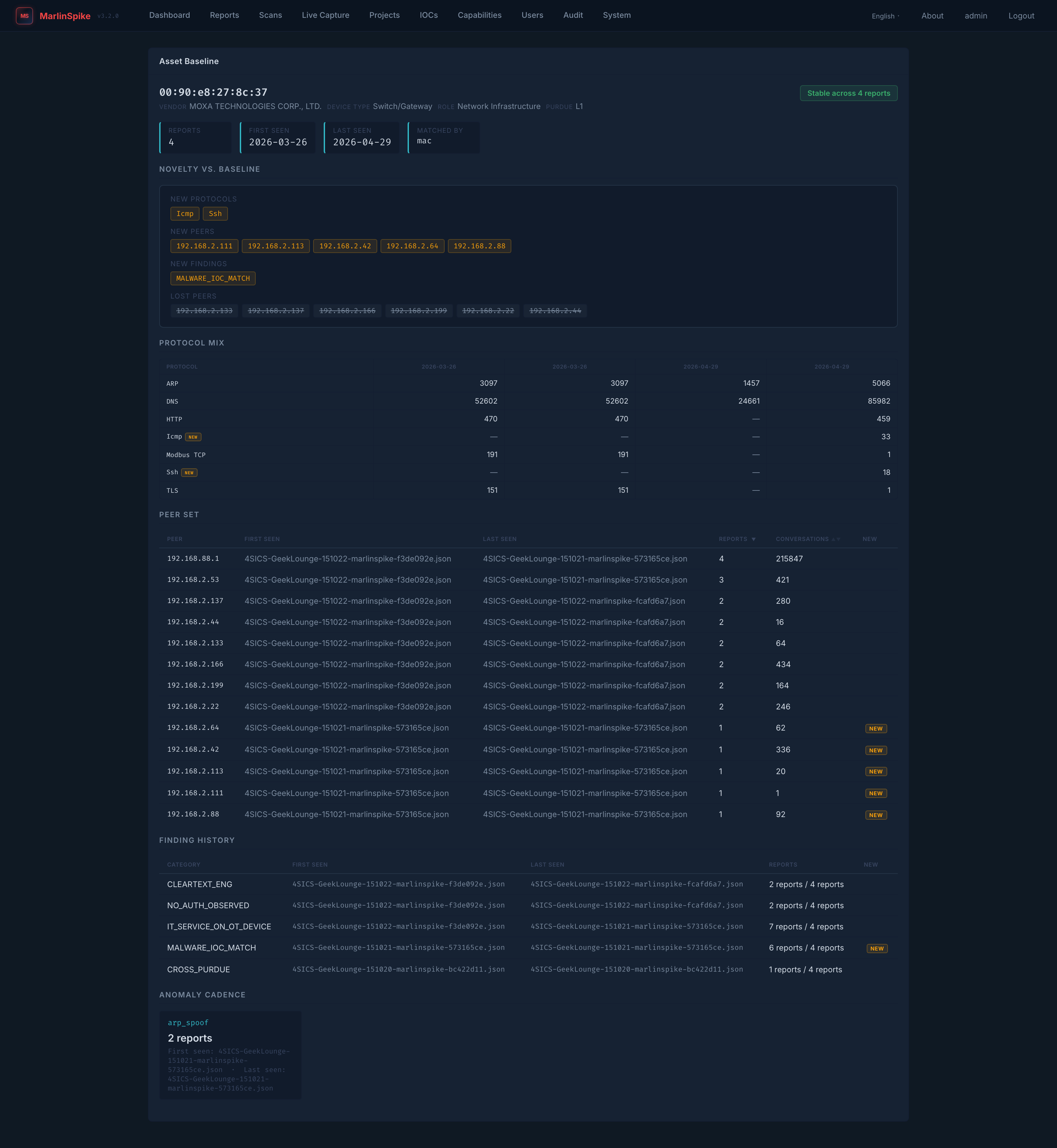Click the ARP count 5066
The width and height of the screenshot is (1057, 1148).
881,383
